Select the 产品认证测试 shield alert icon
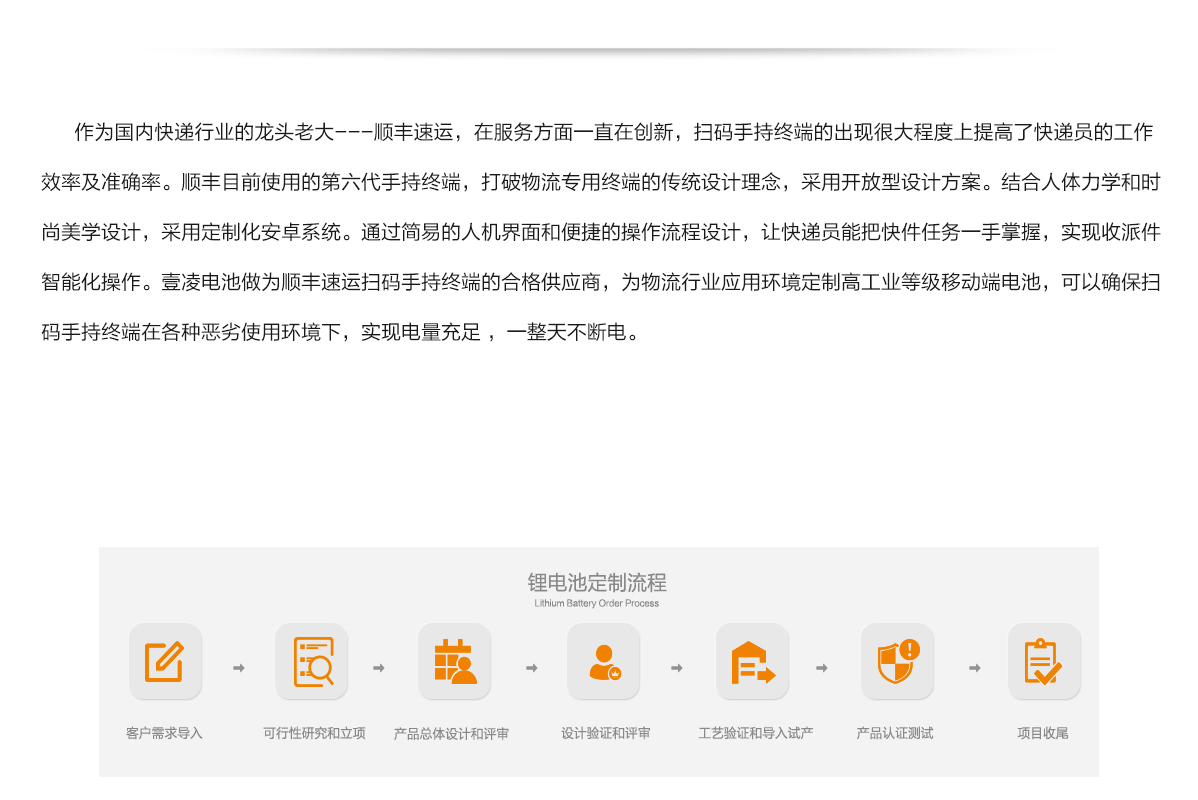This screenshot has height=800, width=1198. 897,662
